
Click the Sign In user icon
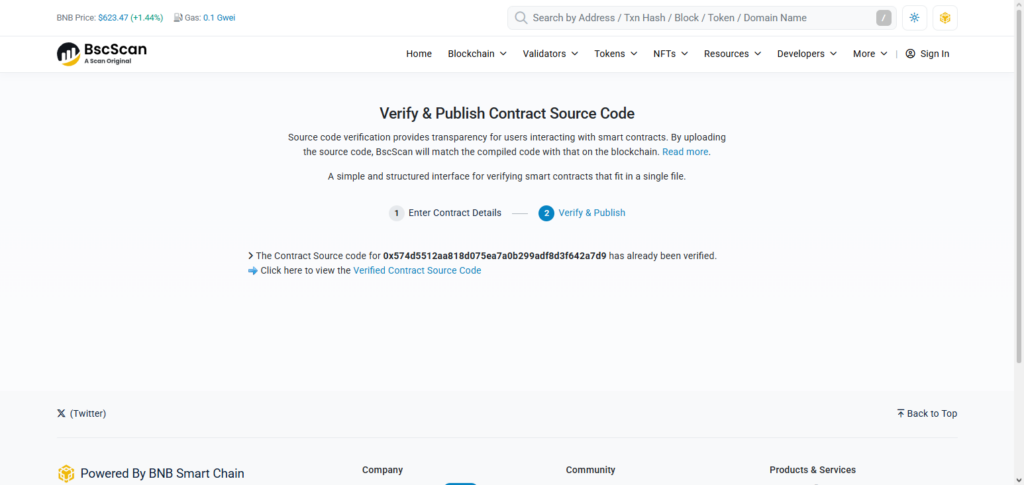coord(910,54)
